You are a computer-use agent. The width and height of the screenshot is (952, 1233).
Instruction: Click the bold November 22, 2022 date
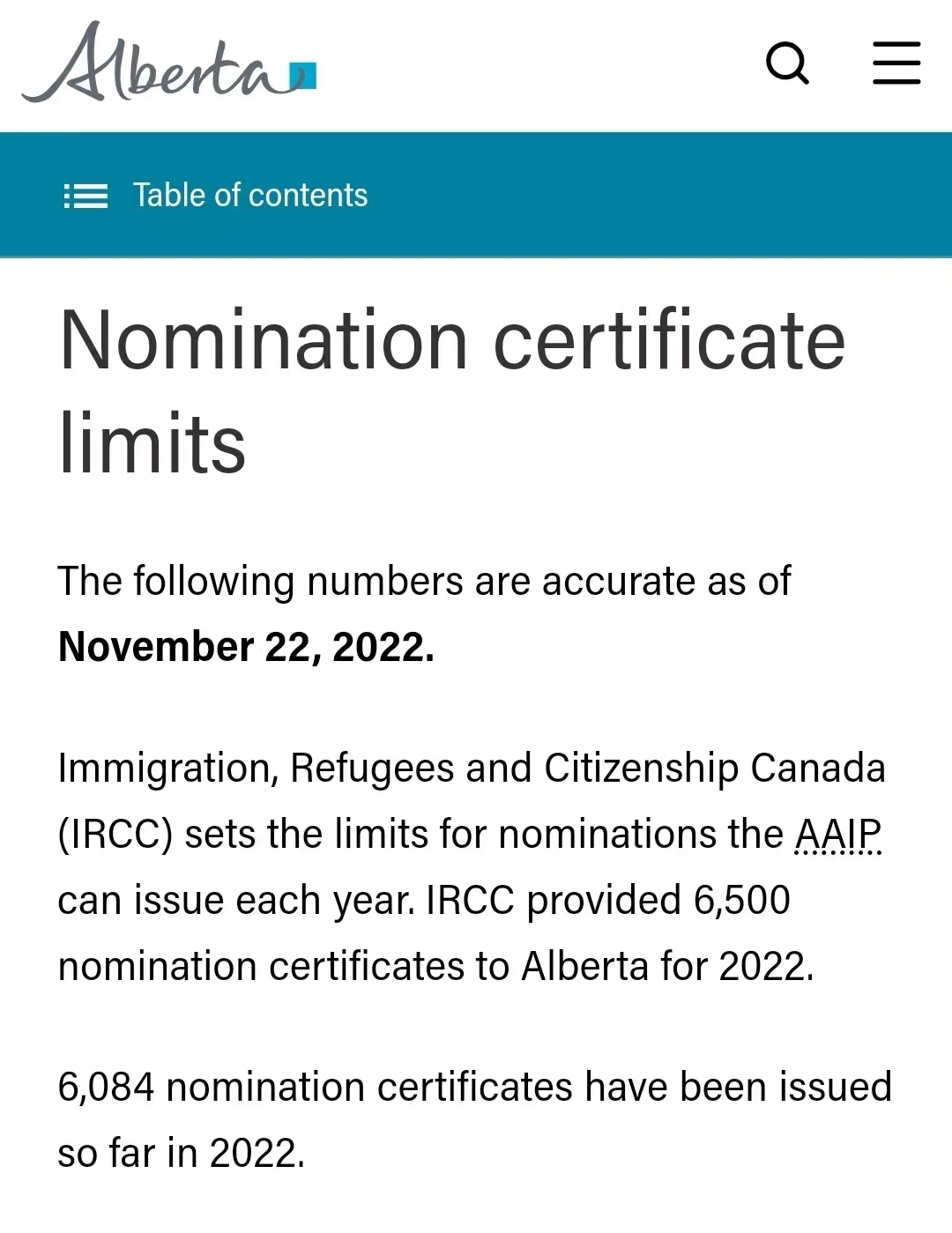(246, 647)
